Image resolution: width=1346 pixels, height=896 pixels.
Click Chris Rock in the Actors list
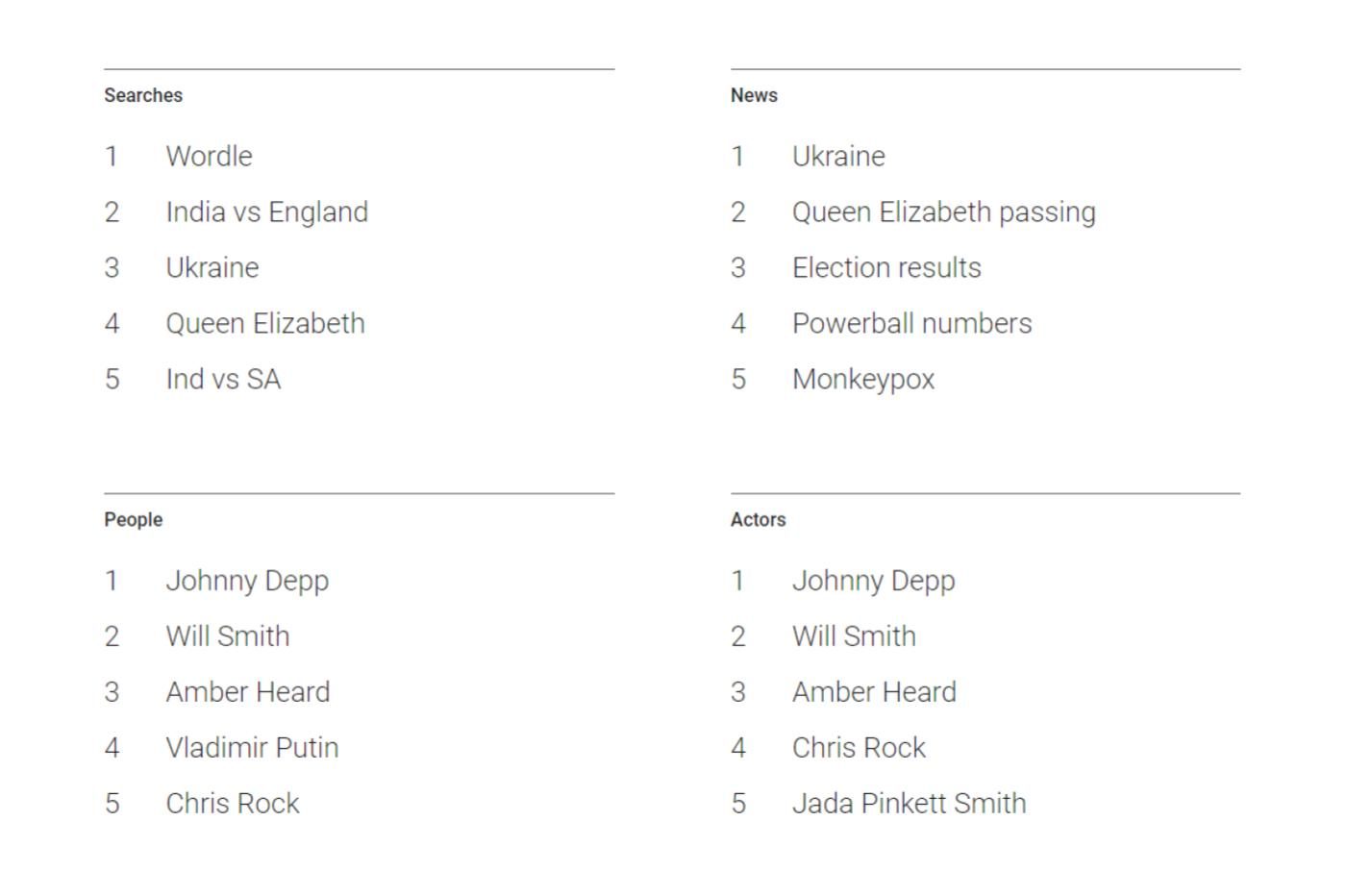(x=859, y=748)
